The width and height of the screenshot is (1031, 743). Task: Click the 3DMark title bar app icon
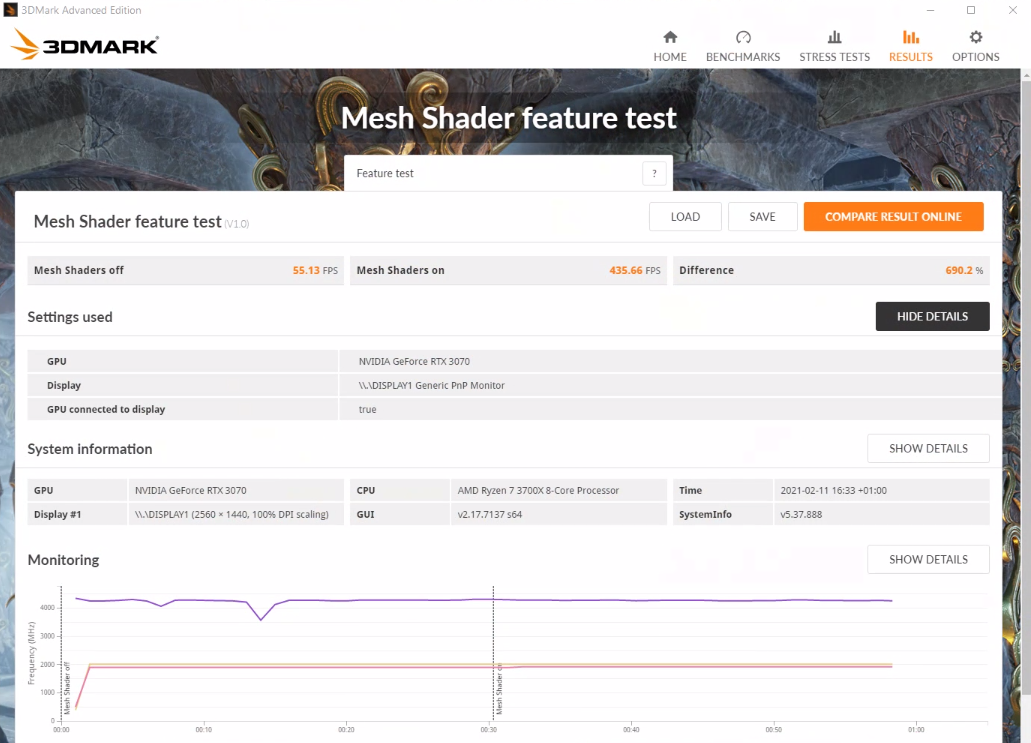click(11, 10)
